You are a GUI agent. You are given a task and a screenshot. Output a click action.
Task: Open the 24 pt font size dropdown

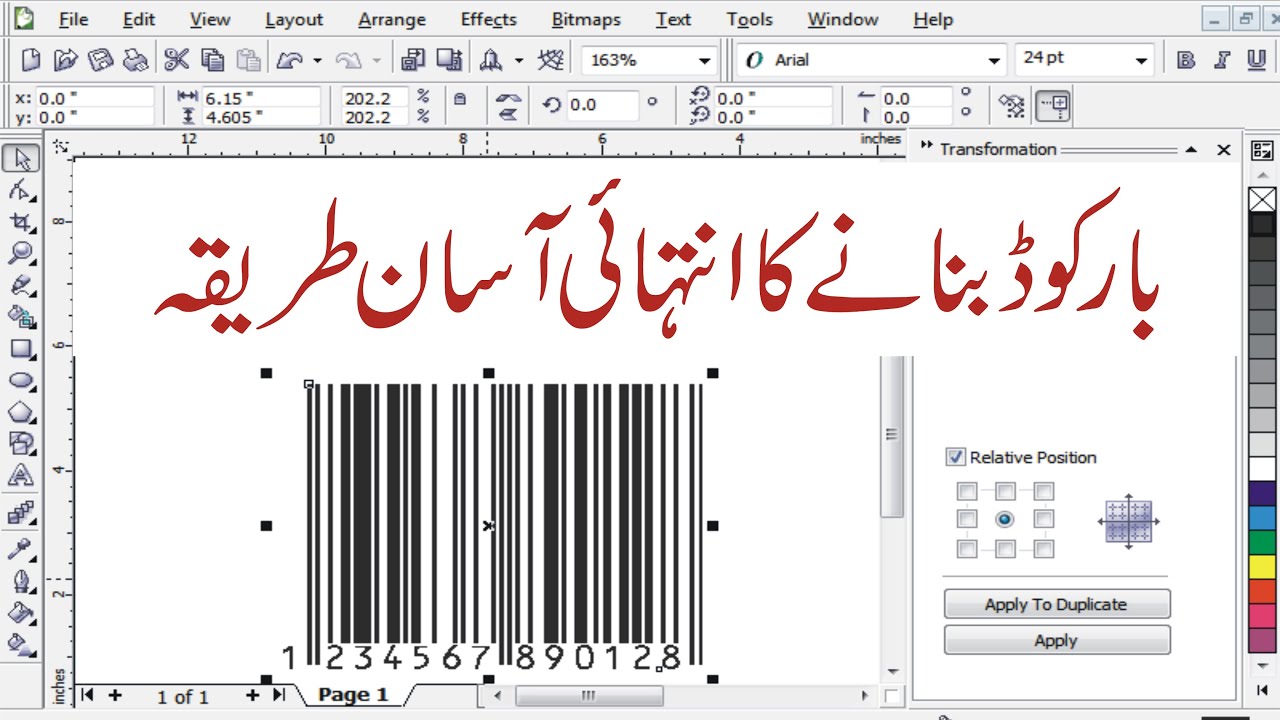click(1141, 61)
